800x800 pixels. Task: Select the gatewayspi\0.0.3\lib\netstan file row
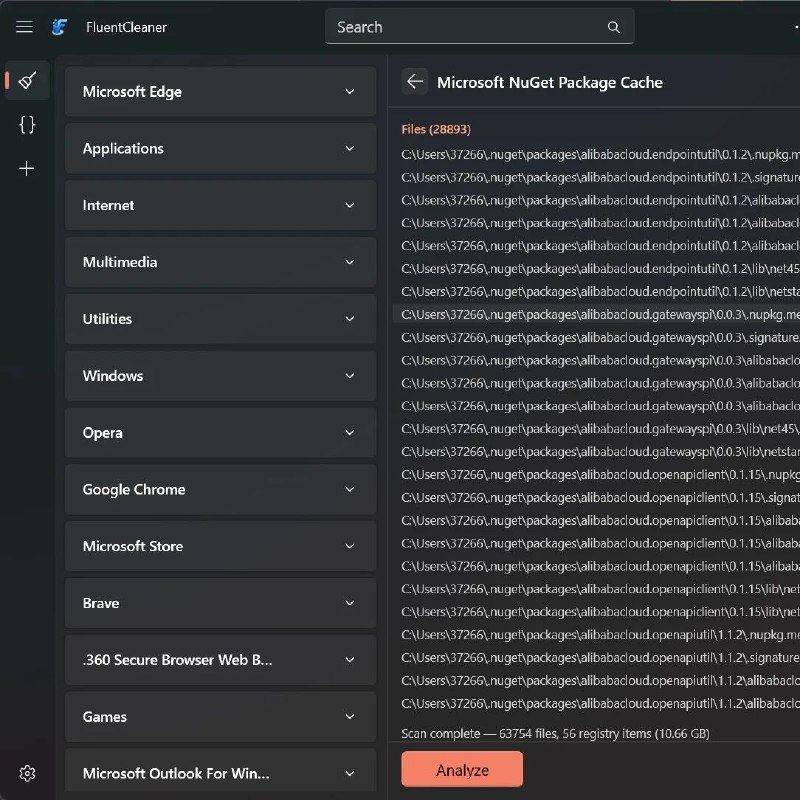pyautogui.click(x=600, y=452)
